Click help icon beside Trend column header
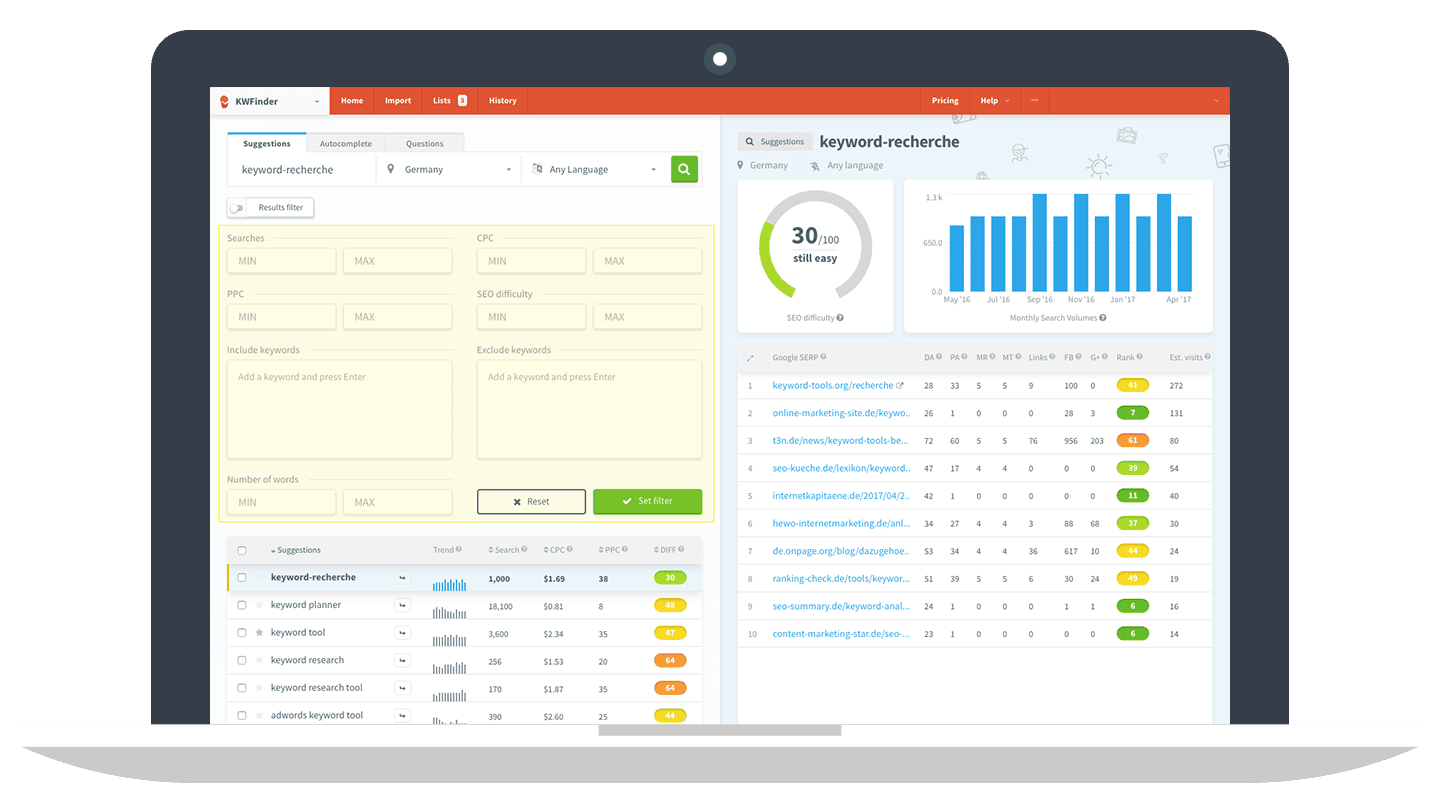Image resolution: width=1440 pixels, height=812 pixels. [459, 550]
